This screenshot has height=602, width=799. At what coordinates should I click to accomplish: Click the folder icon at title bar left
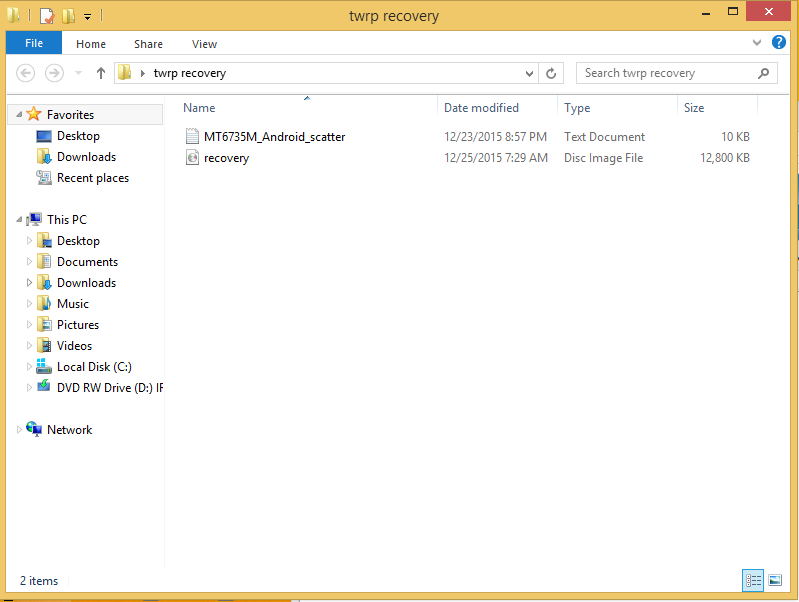click(x=14, y=15)
